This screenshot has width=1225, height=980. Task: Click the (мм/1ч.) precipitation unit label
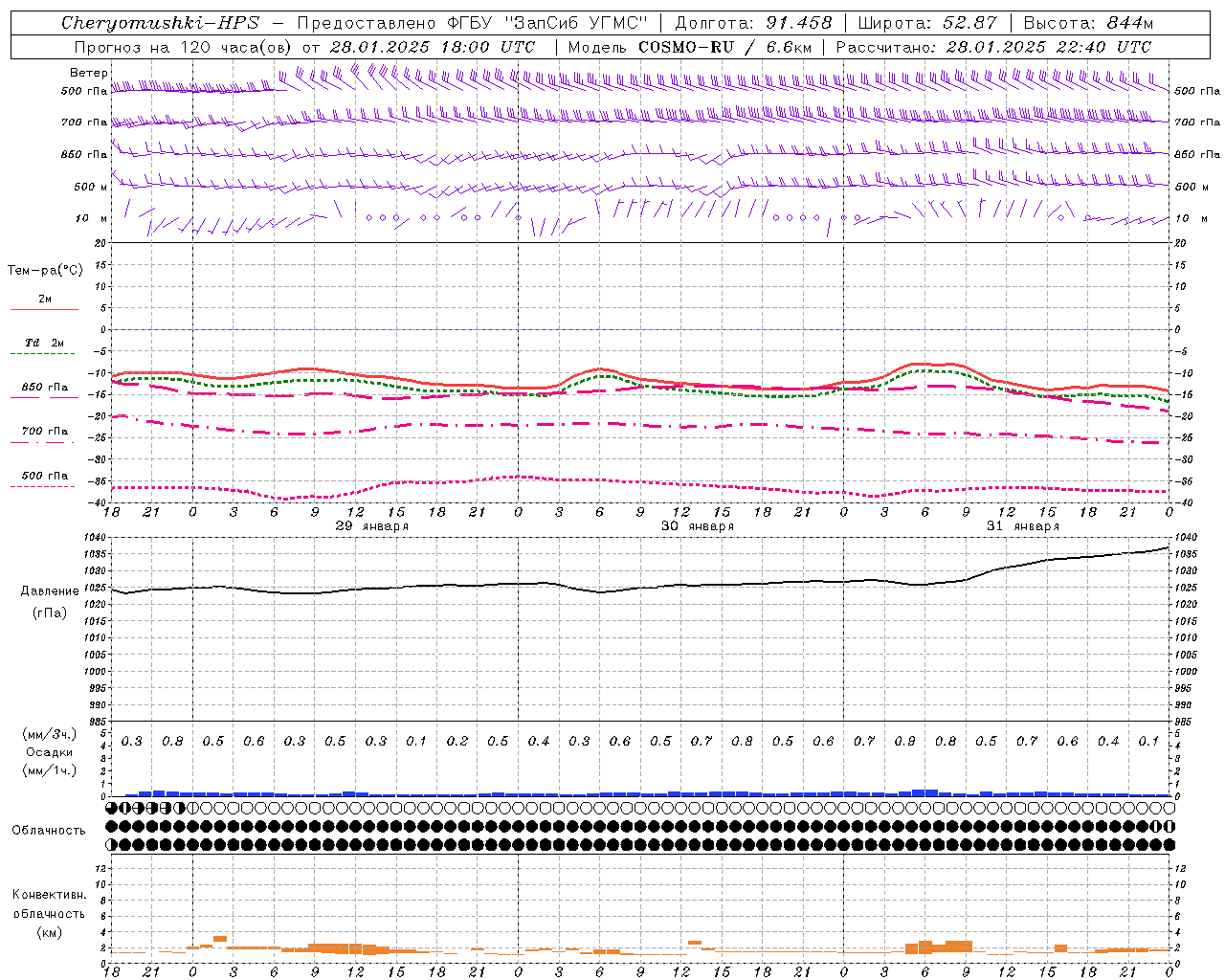click(x=50, y=770)
